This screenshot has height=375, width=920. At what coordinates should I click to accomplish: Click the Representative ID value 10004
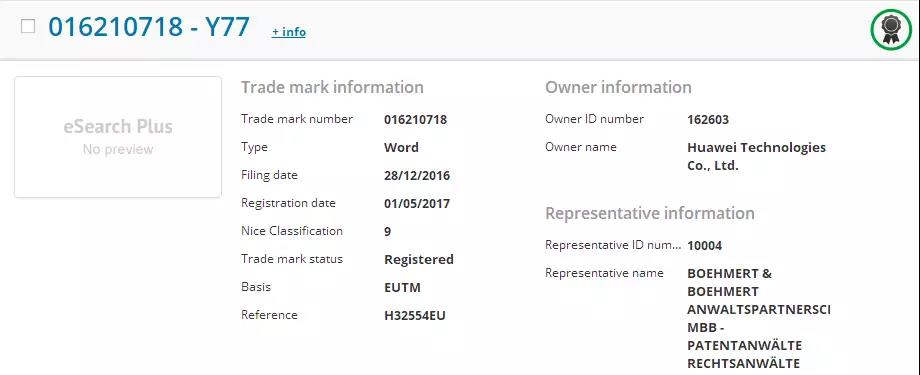(x=704, y=246)
